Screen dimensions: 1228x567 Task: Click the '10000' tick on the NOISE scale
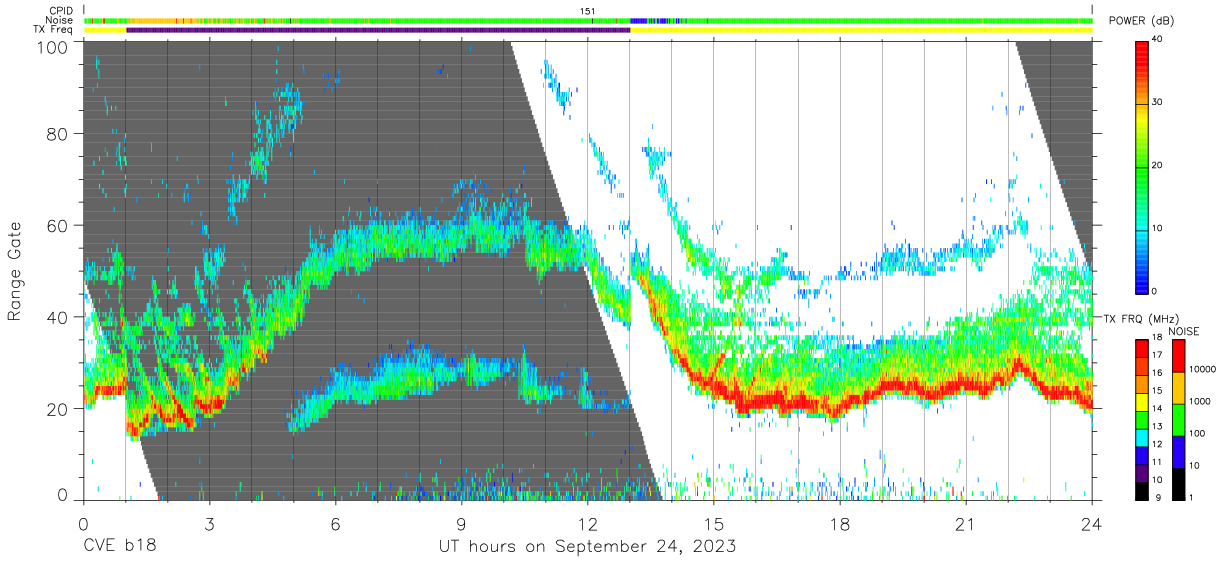pyautogui.click(x=1203, y=370)
